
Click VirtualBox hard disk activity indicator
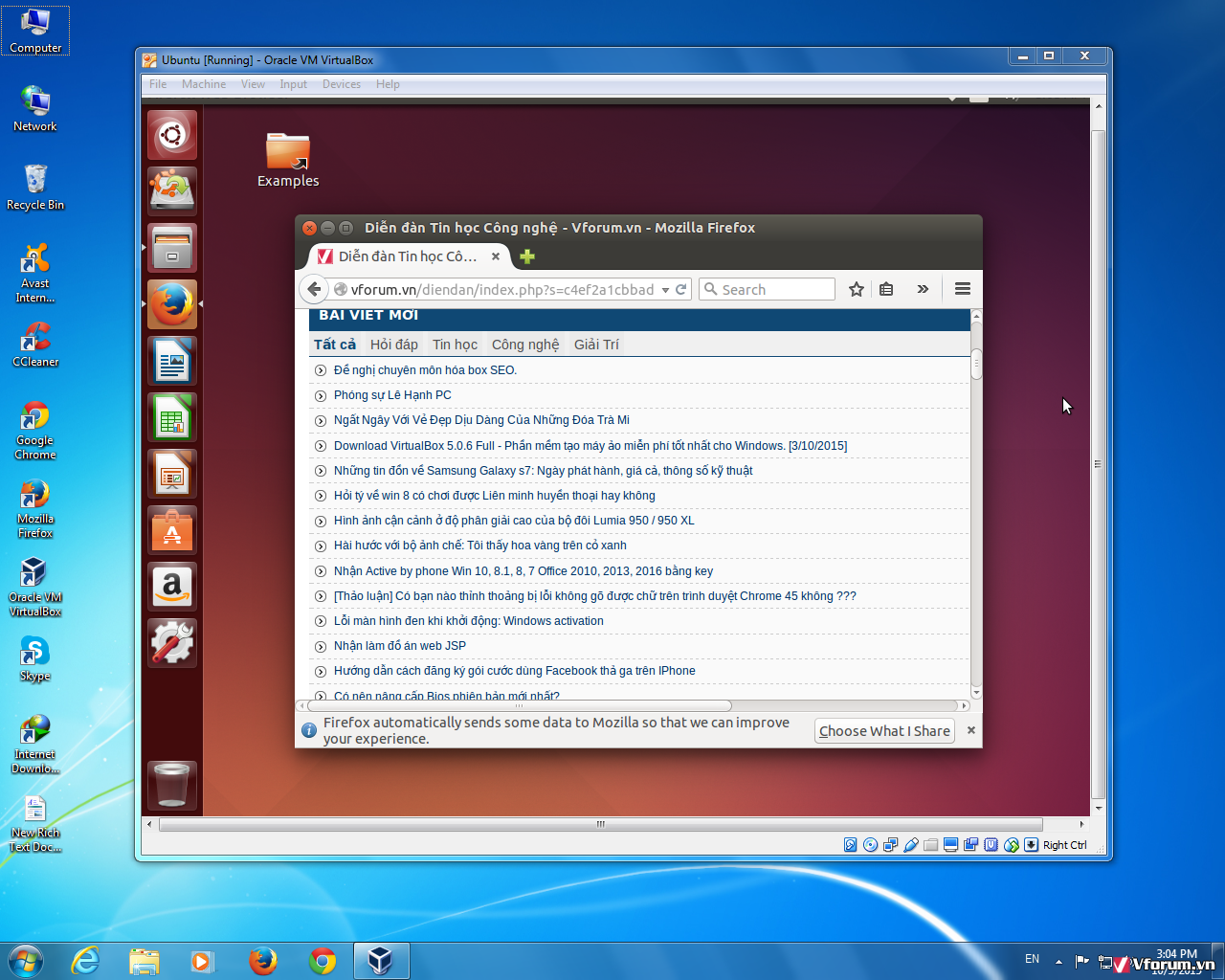click(850, 845)
